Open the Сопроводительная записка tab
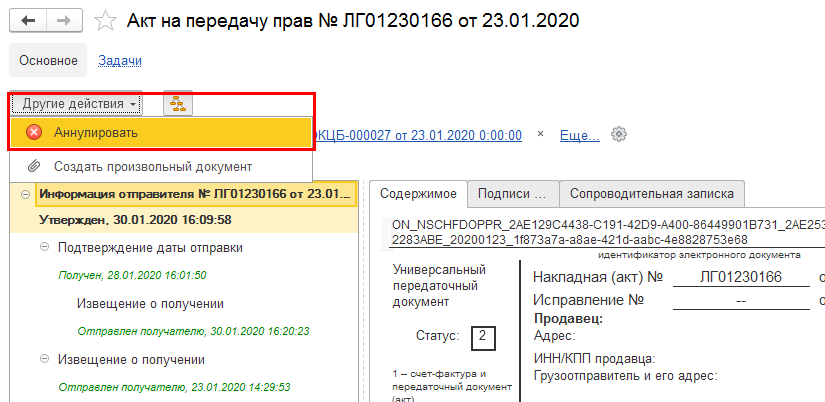 (x=652, y=194)
